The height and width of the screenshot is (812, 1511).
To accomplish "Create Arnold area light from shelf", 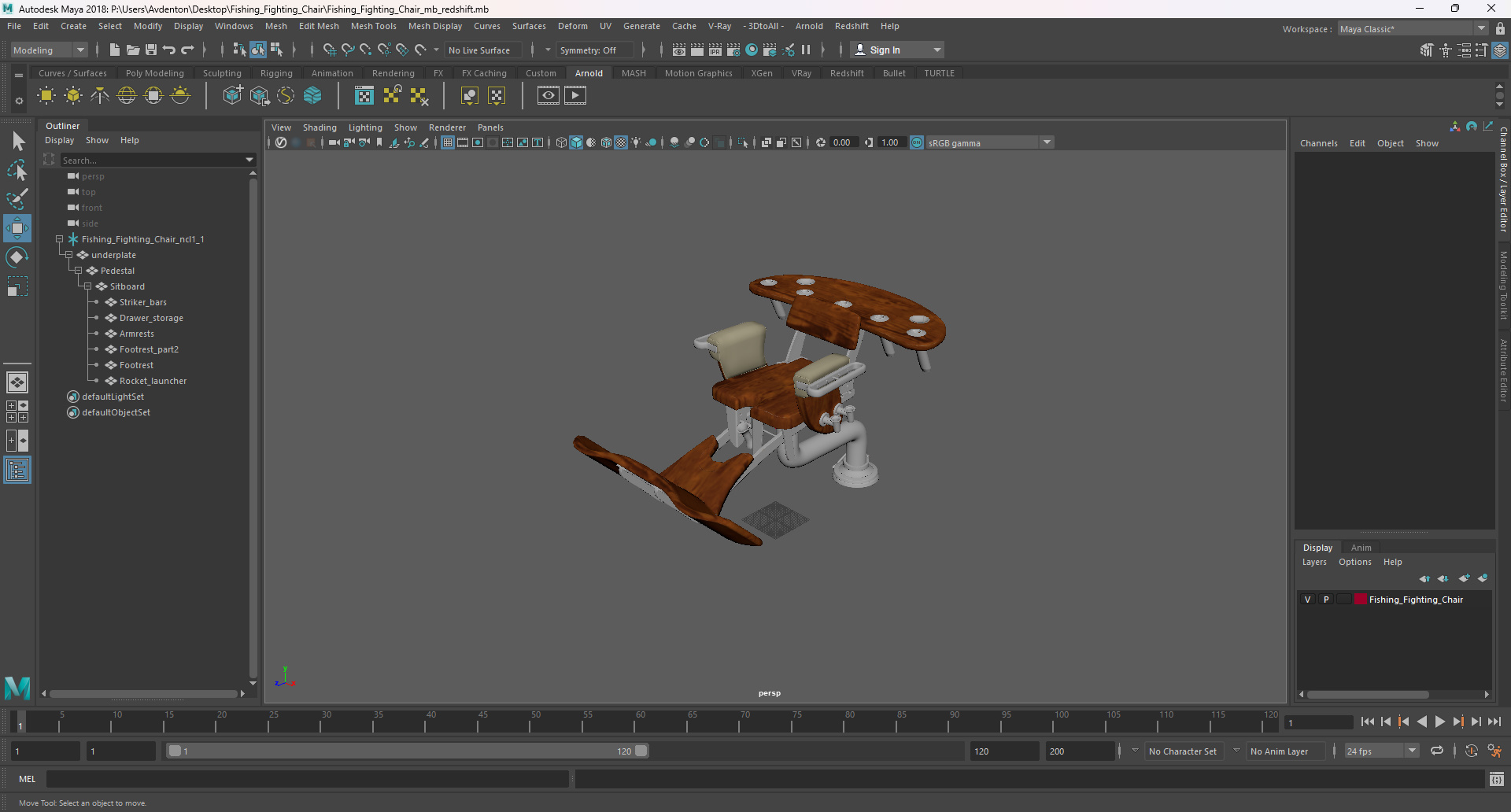I will [46, 96].
